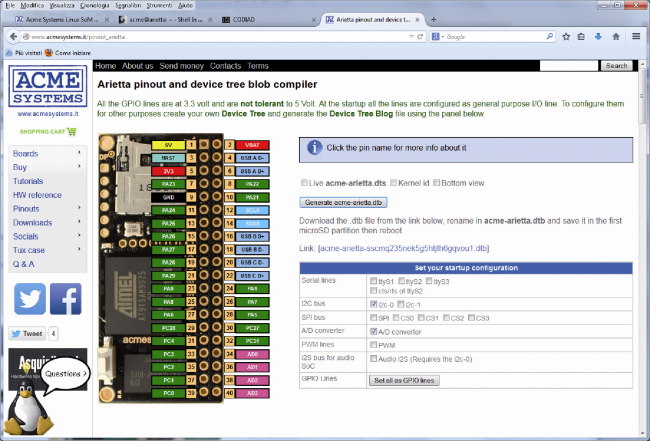Open the downloads arrow icon

tap(598, 36)
